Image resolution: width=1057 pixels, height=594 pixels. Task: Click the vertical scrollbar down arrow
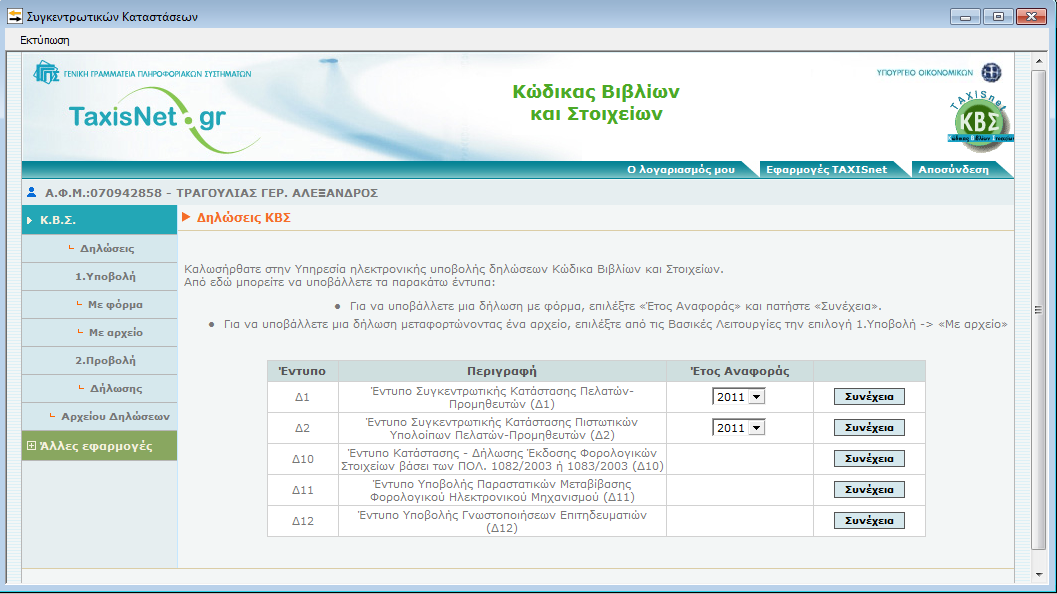(1039, 575)
